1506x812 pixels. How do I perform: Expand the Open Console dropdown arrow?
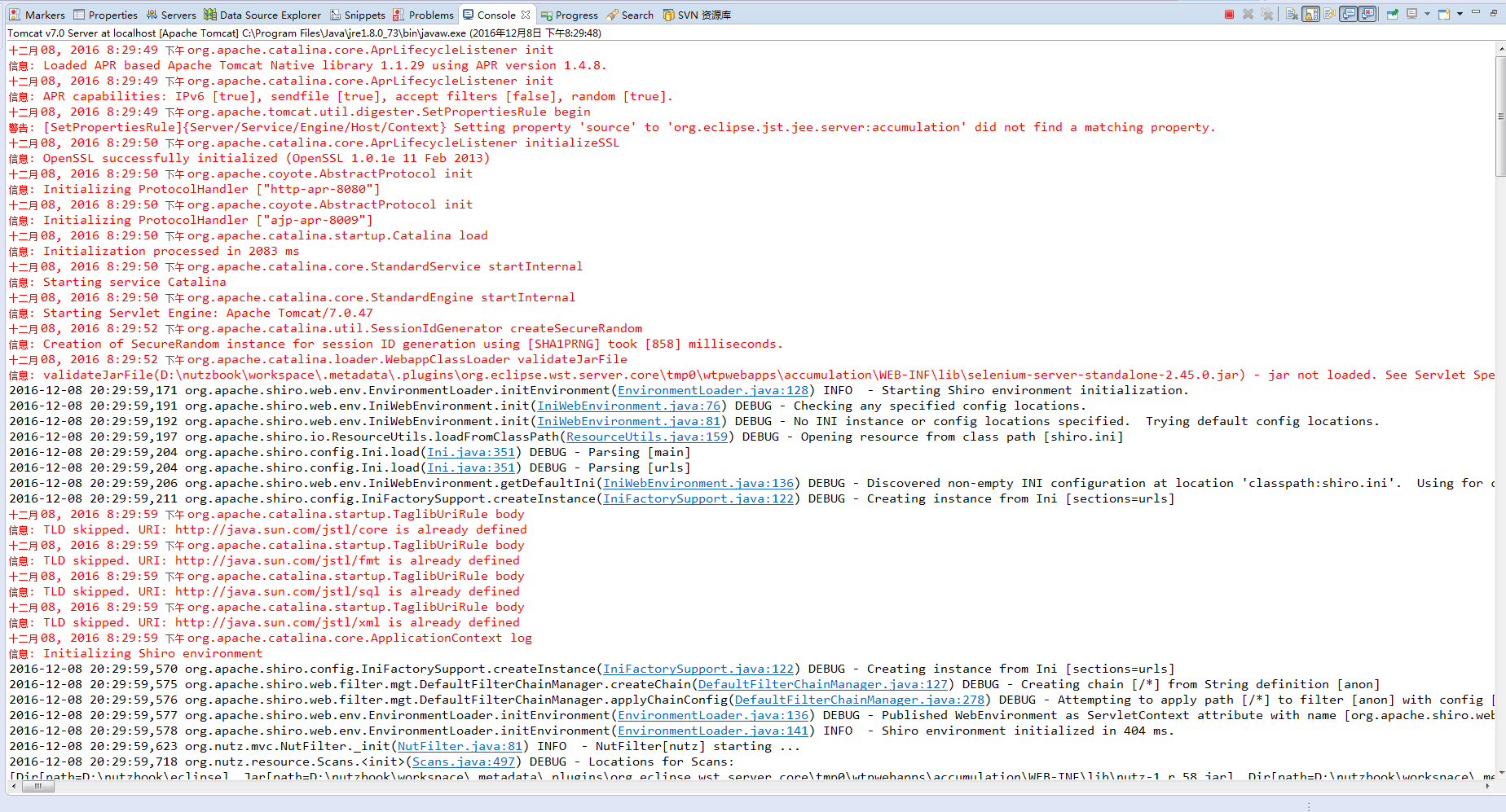1460,14
